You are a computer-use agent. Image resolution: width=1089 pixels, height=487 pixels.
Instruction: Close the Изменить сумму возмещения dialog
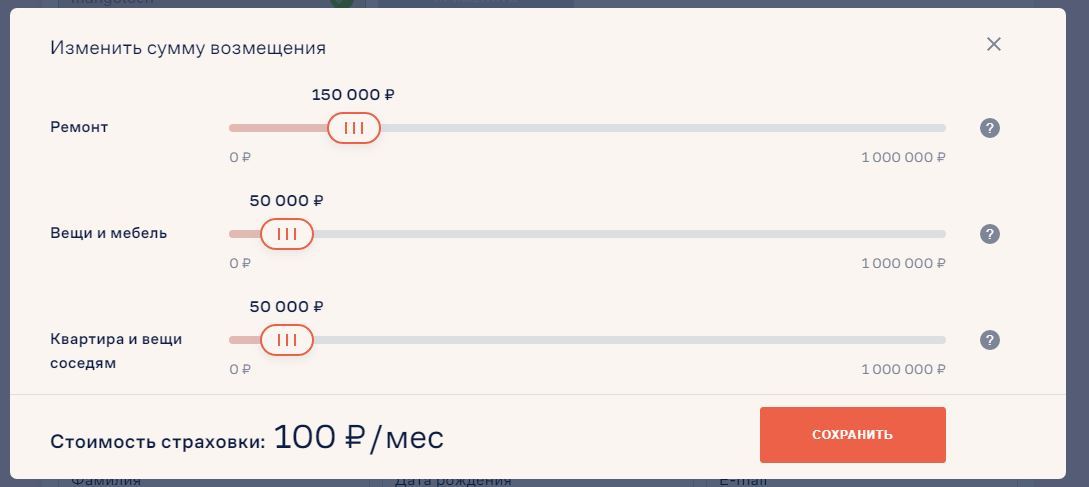coord(993,44)
